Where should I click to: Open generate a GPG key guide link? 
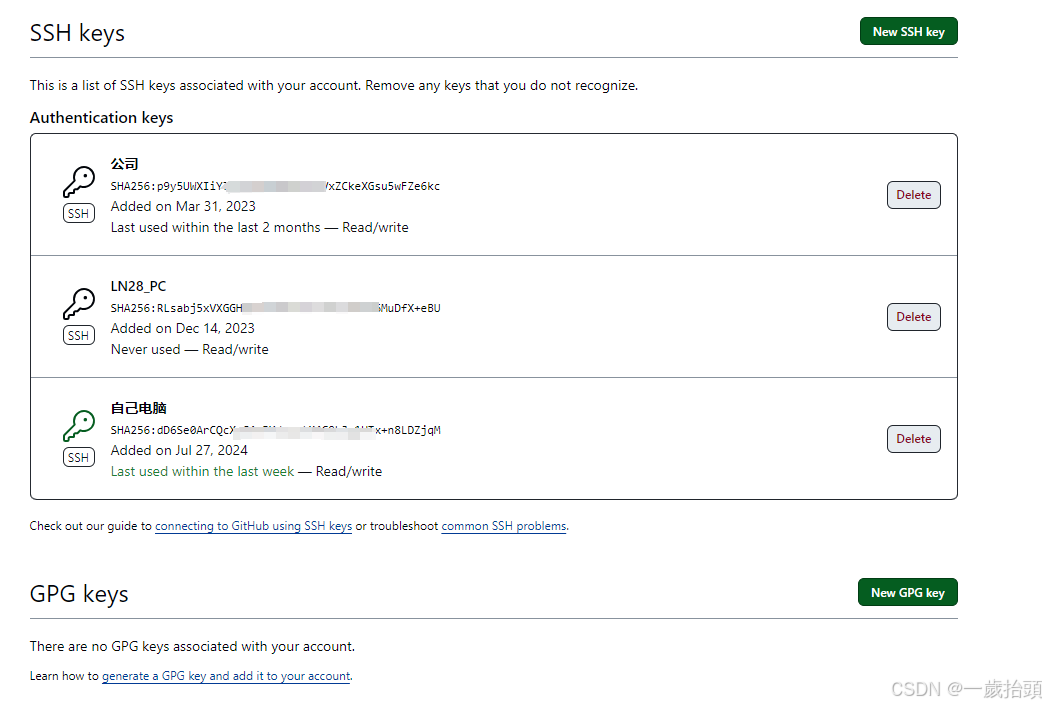[x=226, y=676]
